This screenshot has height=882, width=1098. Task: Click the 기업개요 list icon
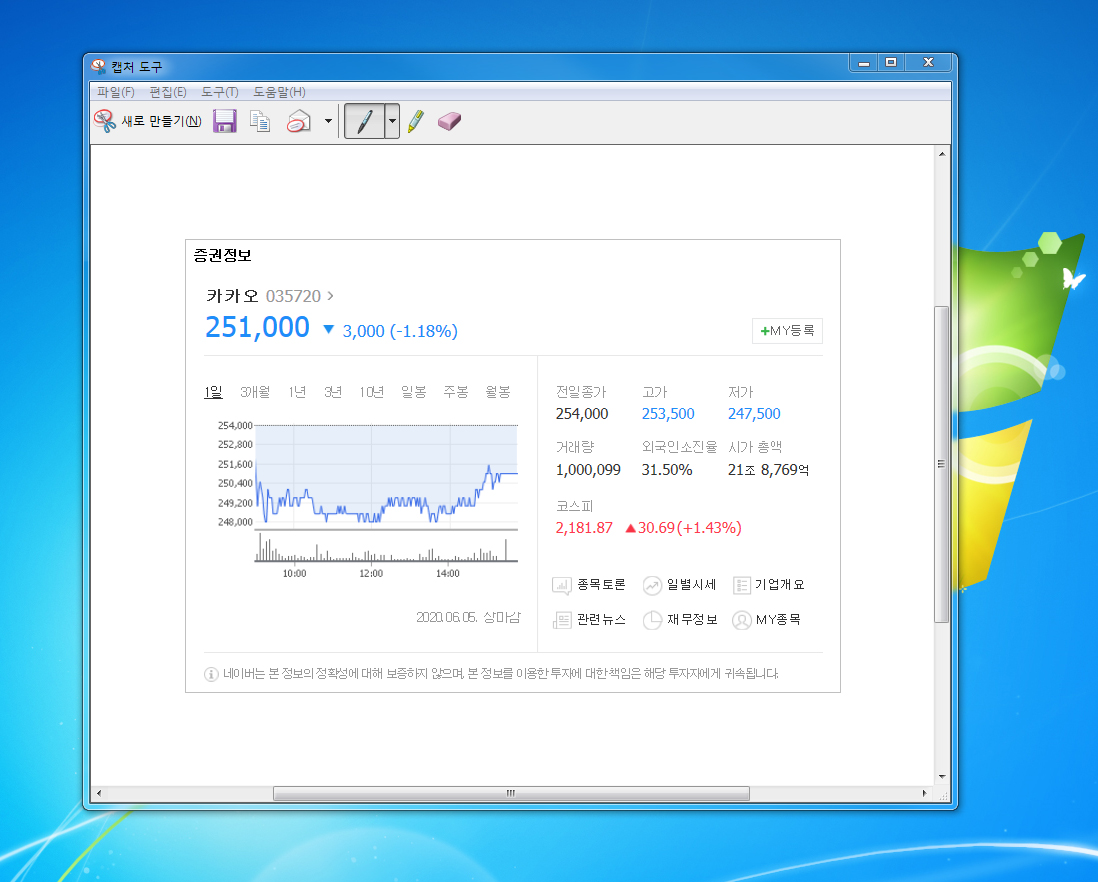(742, 585)
